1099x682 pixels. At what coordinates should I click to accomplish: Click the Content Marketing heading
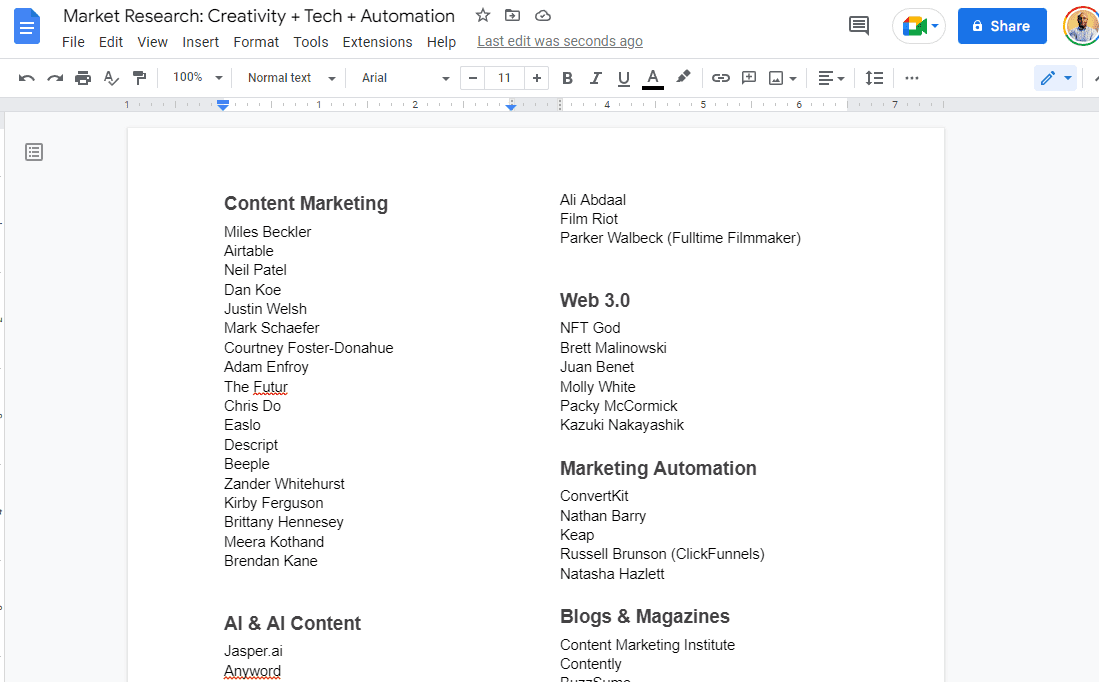[x=306, y=203]
